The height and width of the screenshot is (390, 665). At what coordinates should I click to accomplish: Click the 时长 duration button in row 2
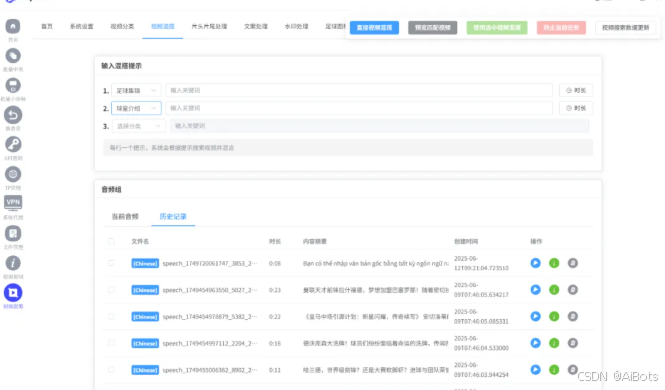click(576, 108)
